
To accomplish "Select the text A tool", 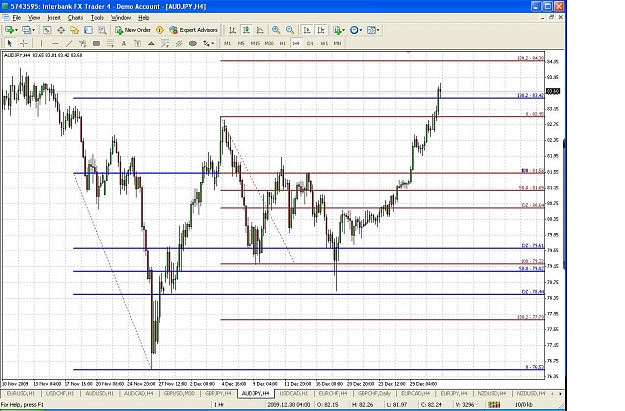I will pyautogui.click(x=124, y=43).
